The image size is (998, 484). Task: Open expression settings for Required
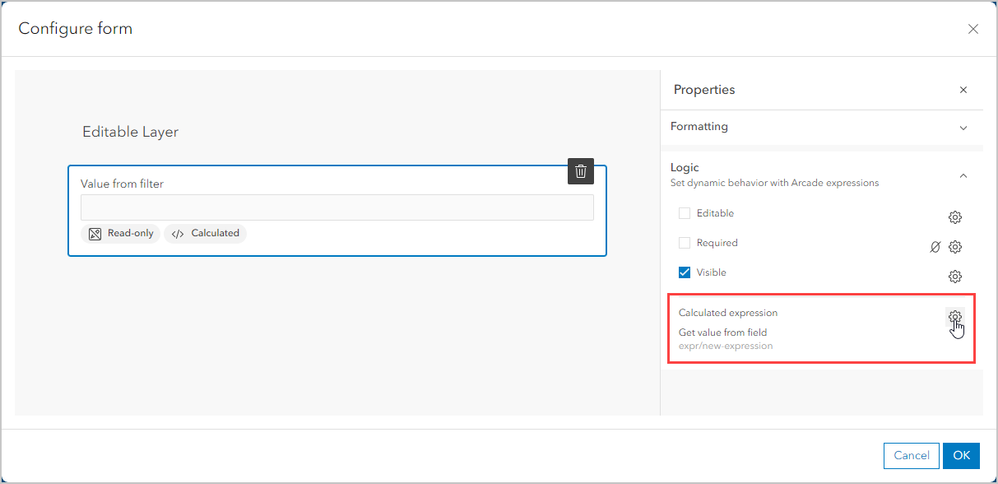point(955,247)
